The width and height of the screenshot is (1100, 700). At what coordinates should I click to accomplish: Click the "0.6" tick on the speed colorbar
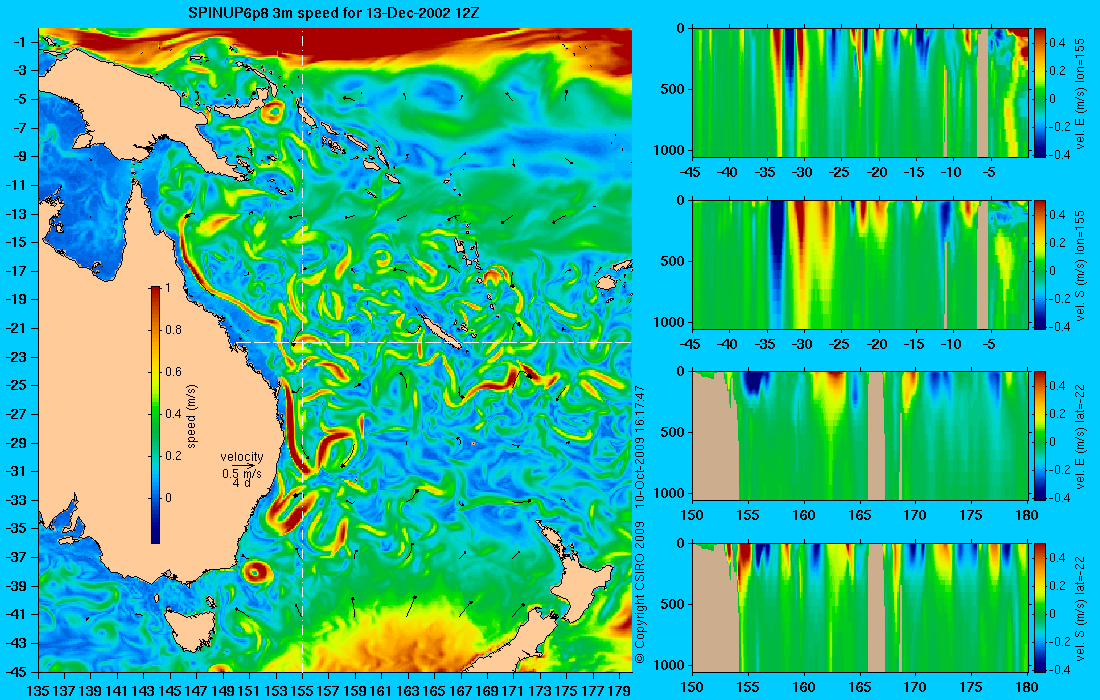click(173, 372)
